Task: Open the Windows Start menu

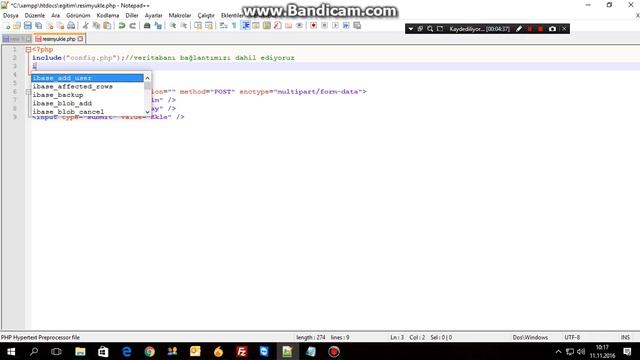Action: pyautogui.click(x=11, y=351)
